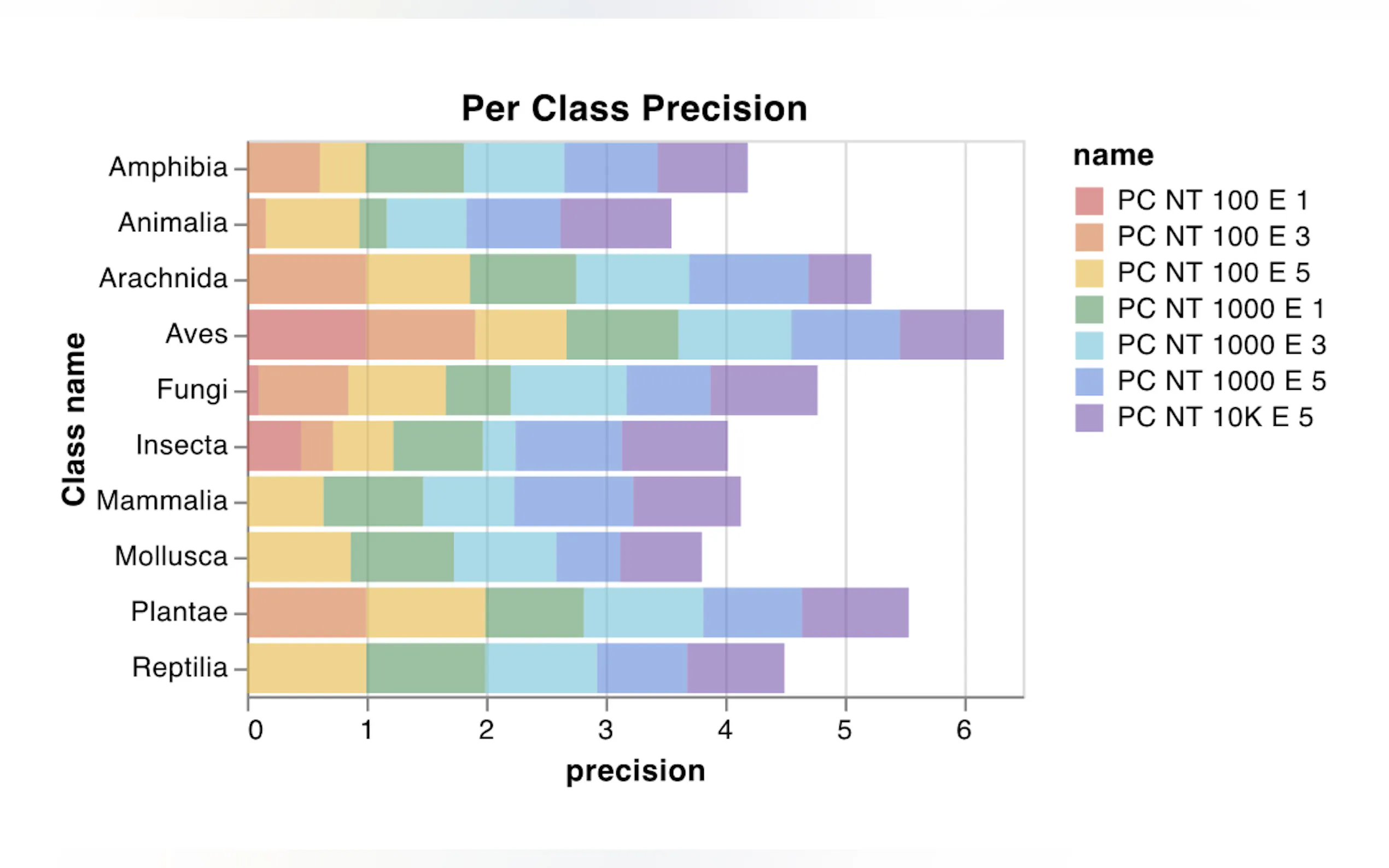Click the green PC NT 1000 E 1 swatch
The image size is (1389, 868).
click(1089, 309)
